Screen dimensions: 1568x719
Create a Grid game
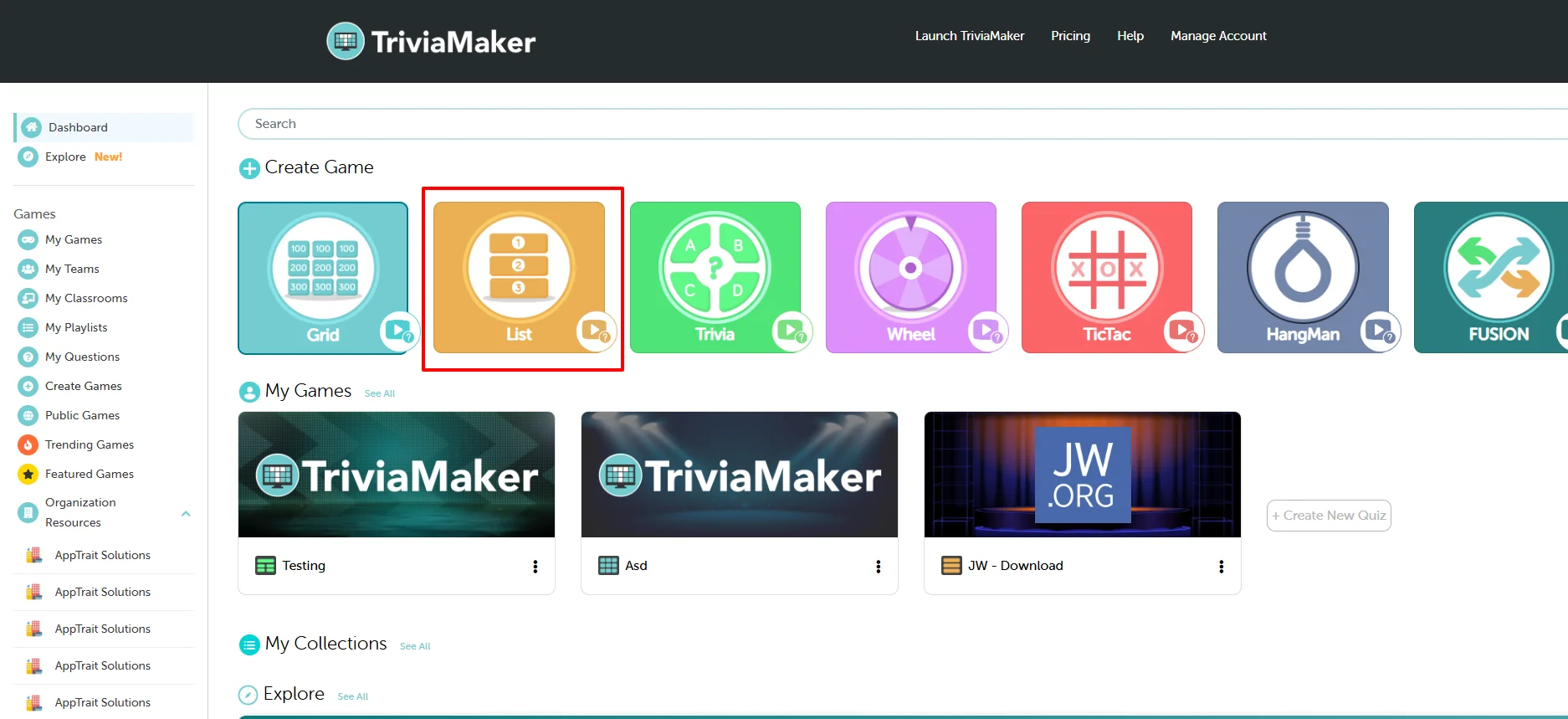323,278
